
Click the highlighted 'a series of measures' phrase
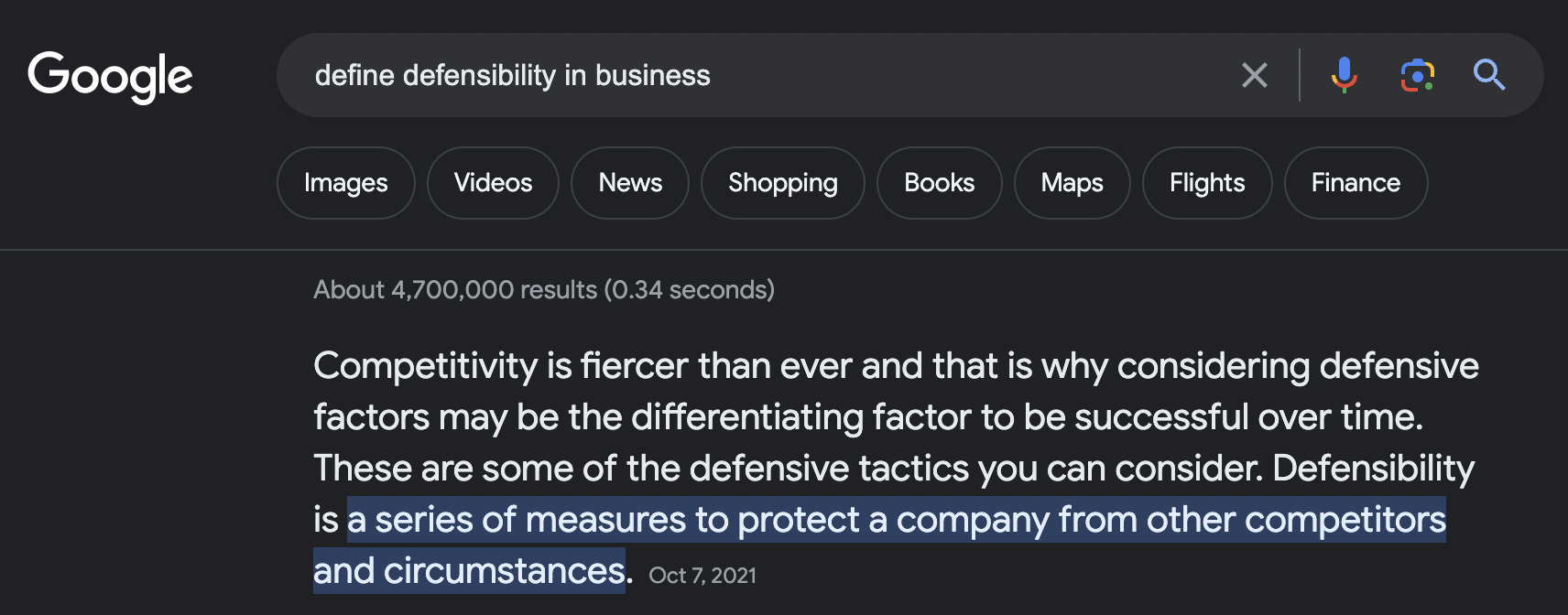pyautogui.click(x=516, y=520)
